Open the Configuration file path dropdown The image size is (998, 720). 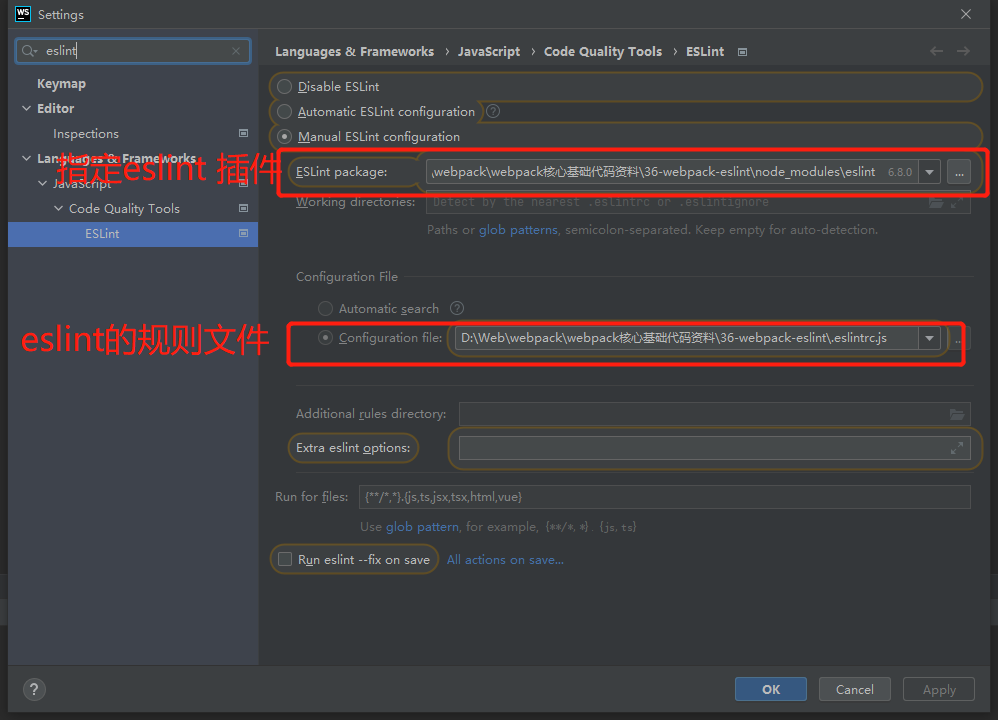tap(929, 338)
